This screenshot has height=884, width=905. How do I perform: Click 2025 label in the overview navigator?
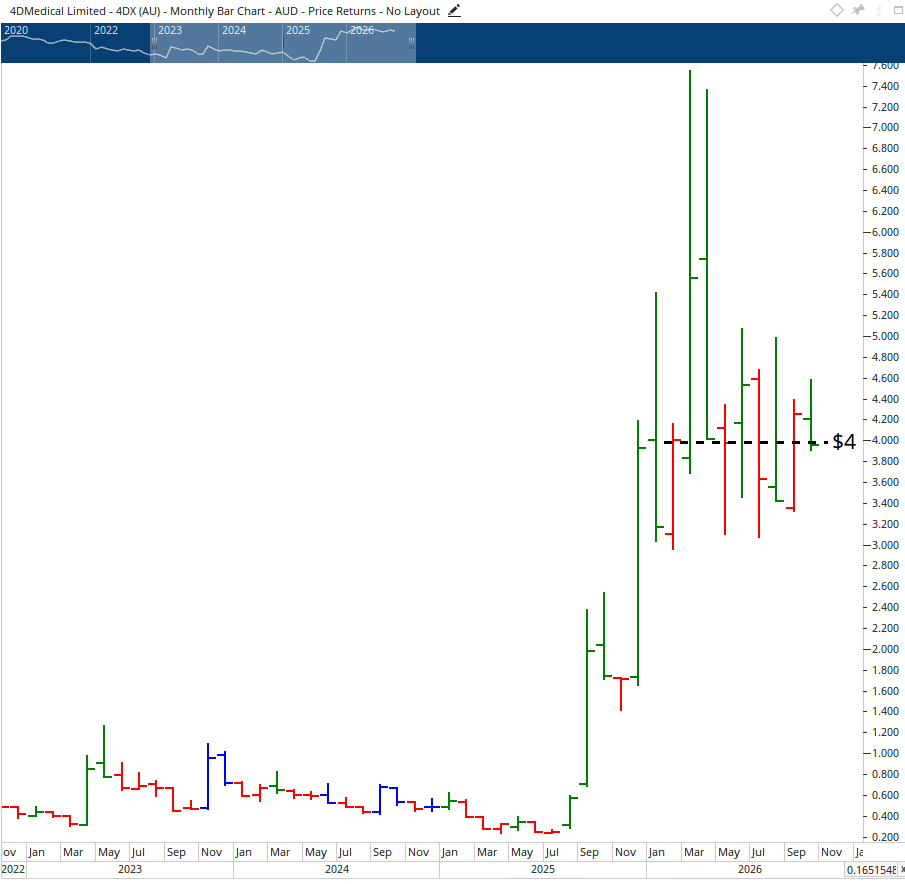[298, 30]
